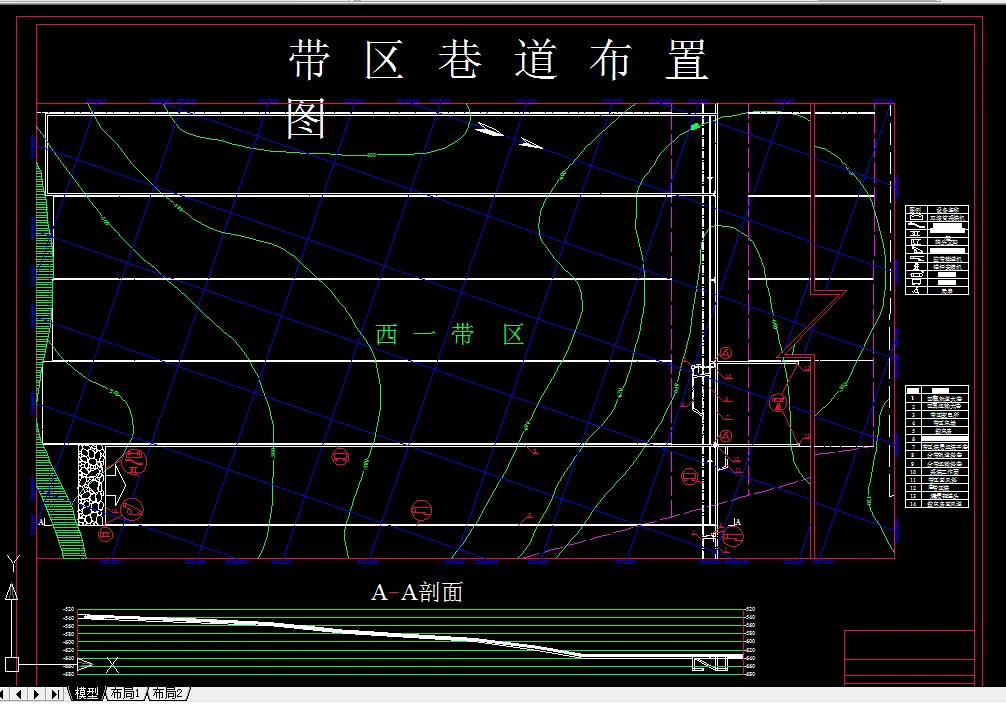This screenshot has width=1006, height=704.
Task: Click the numbered equipment table on the right
Action: [935, 450]
